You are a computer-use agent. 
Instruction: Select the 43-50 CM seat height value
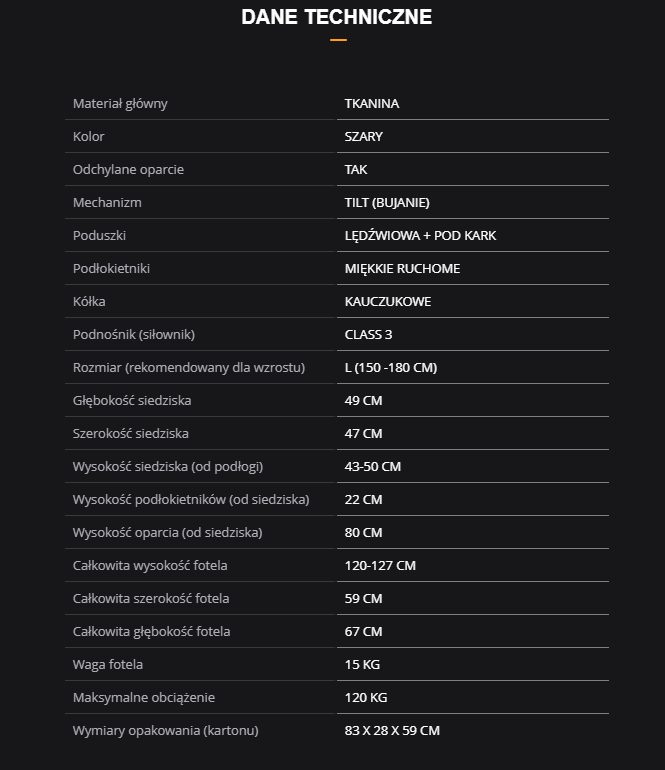coord(373,467)
